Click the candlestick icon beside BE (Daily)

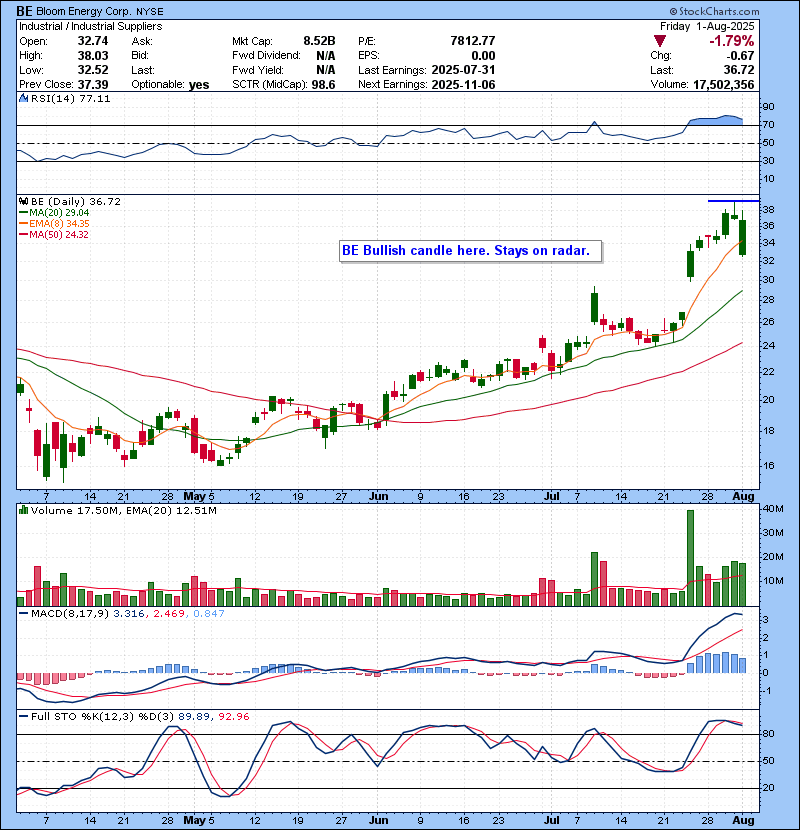click(23, 201)
